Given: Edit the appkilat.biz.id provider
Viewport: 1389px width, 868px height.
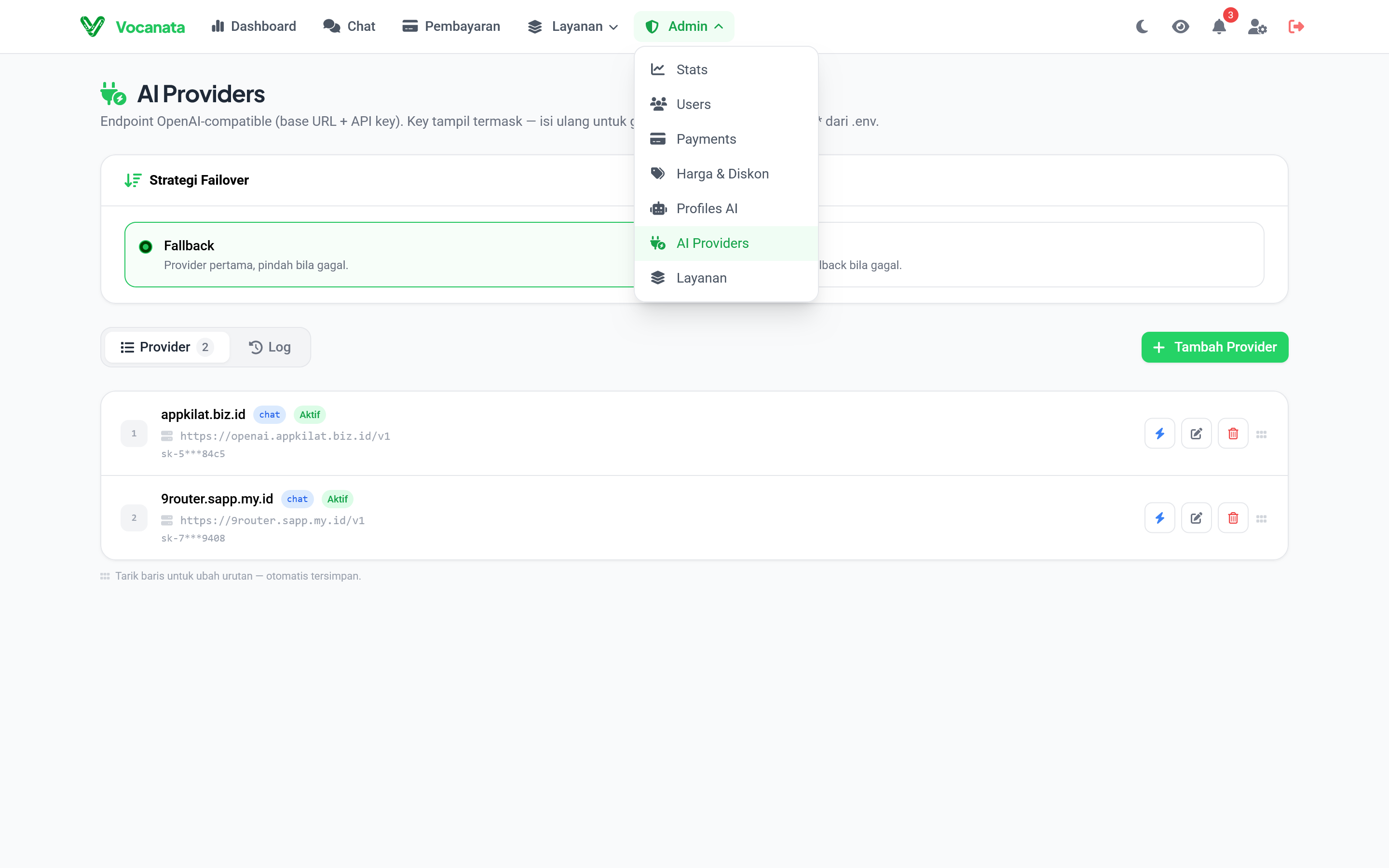Looking at the screenshot, I should (1197, 434).
